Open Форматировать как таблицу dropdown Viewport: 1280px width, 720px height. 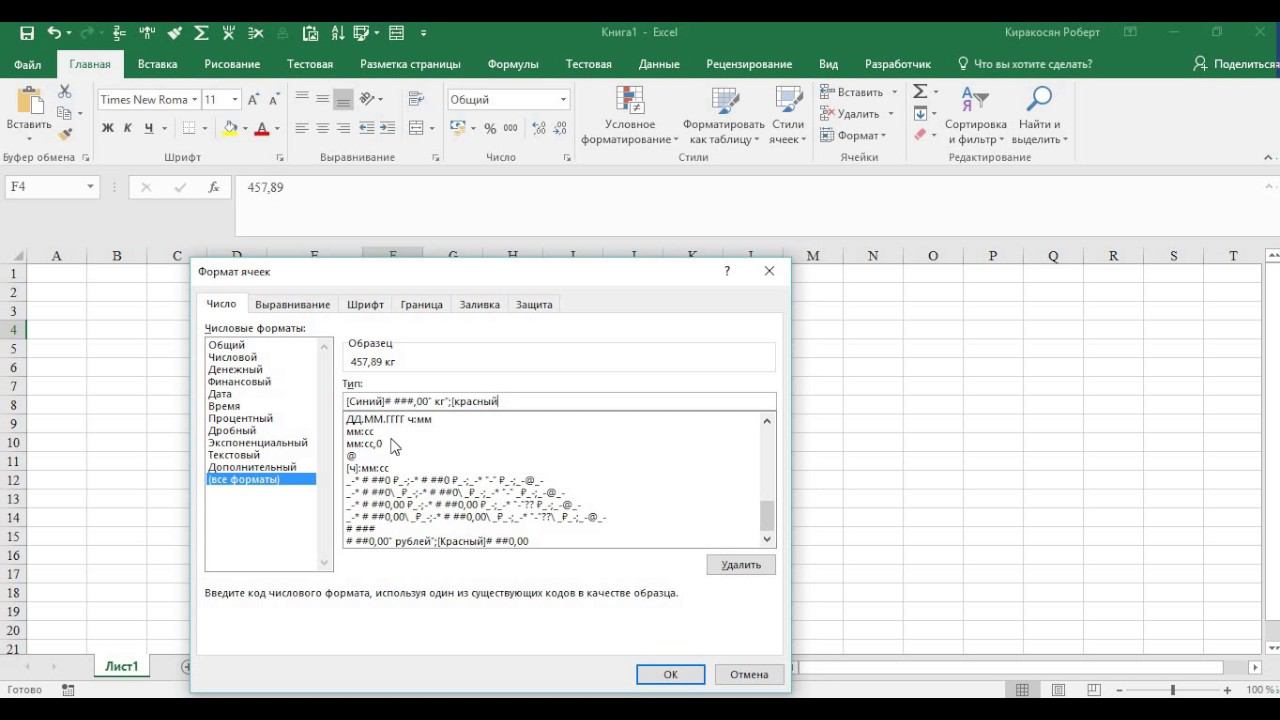[726, 116]
